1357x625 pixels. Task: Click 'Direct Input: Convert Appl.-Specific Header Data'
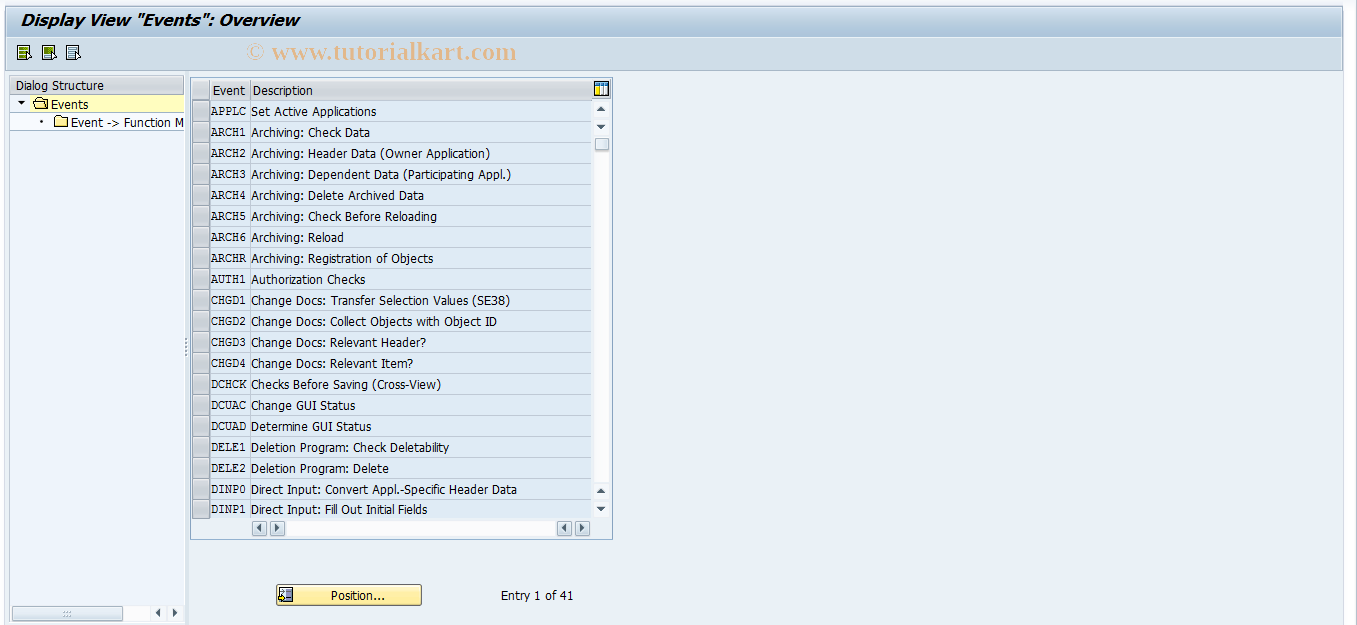[420, 489]
